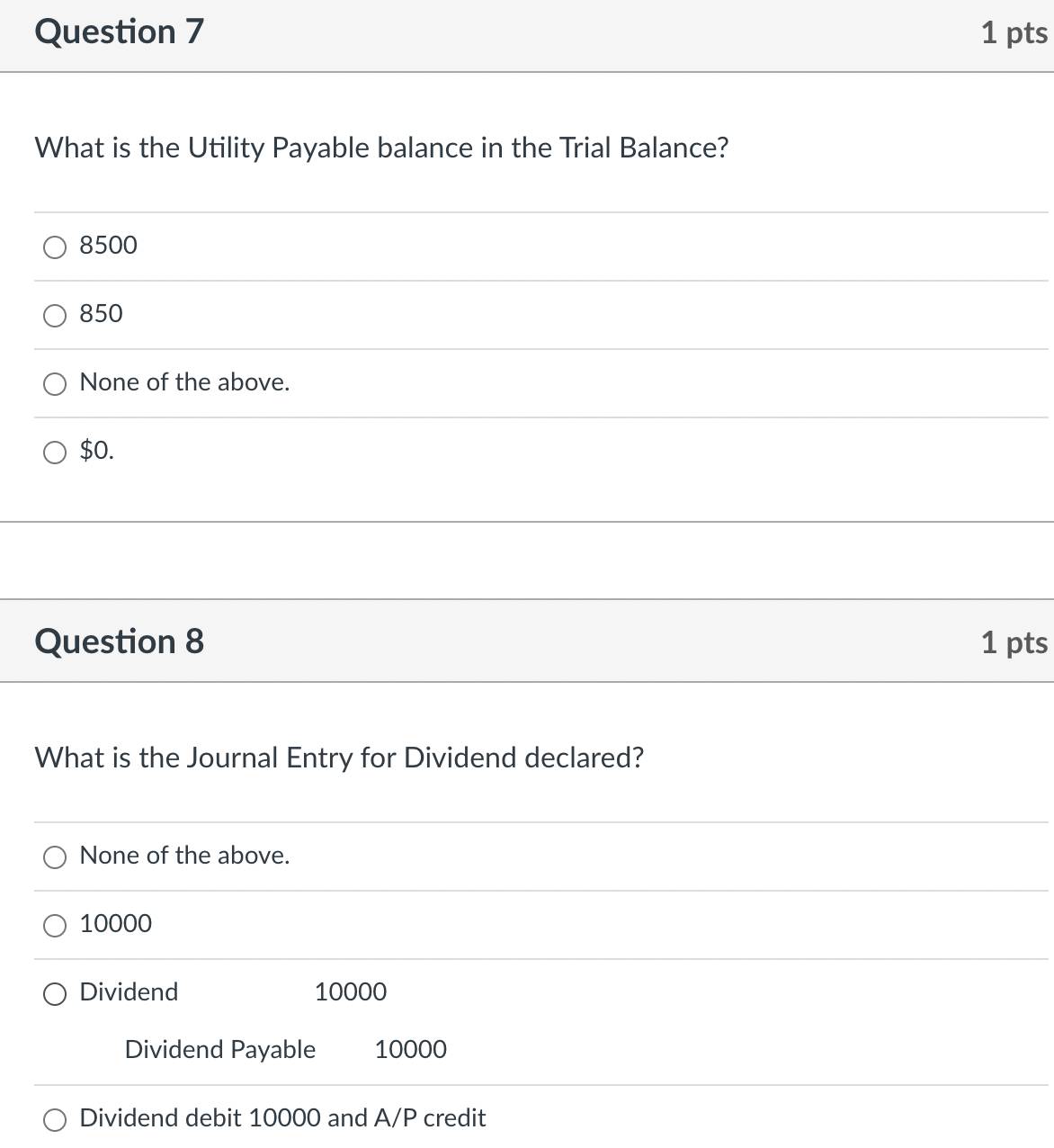Choose the 850 answer option
Image resolution: width=1054 pixels, height=1148 pixels.
click(55, 315)
